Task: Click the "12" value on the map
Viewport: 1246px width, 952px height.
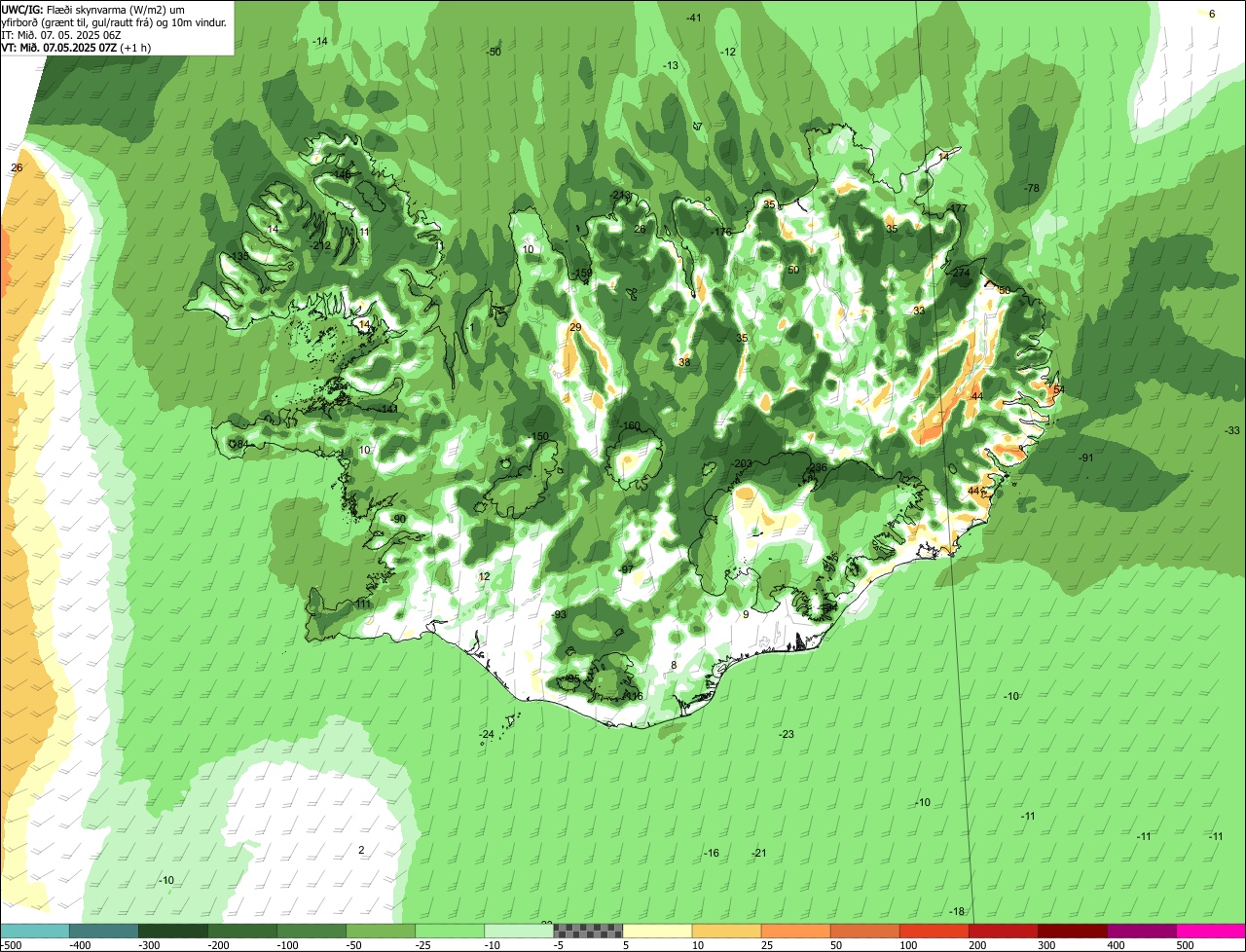Action: [x=484, y=577]
